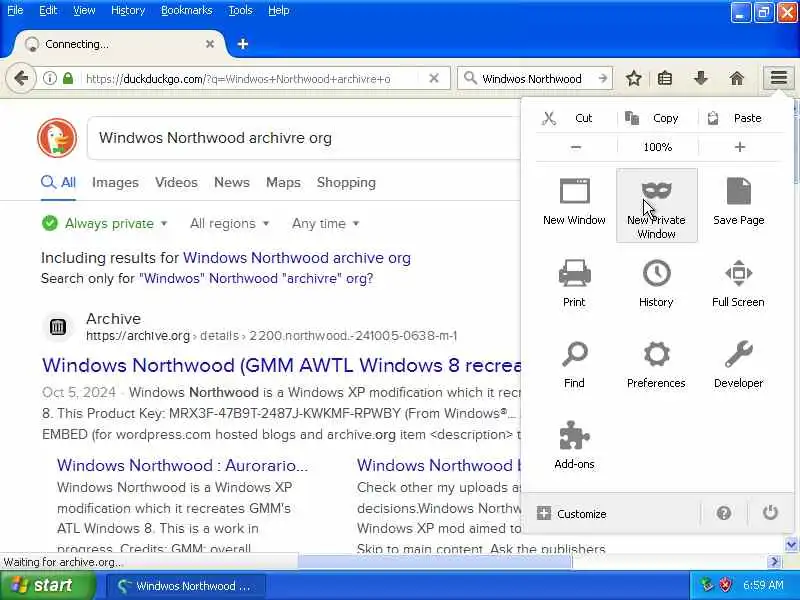Click the Archive site favicon

(x=58, y=327)
